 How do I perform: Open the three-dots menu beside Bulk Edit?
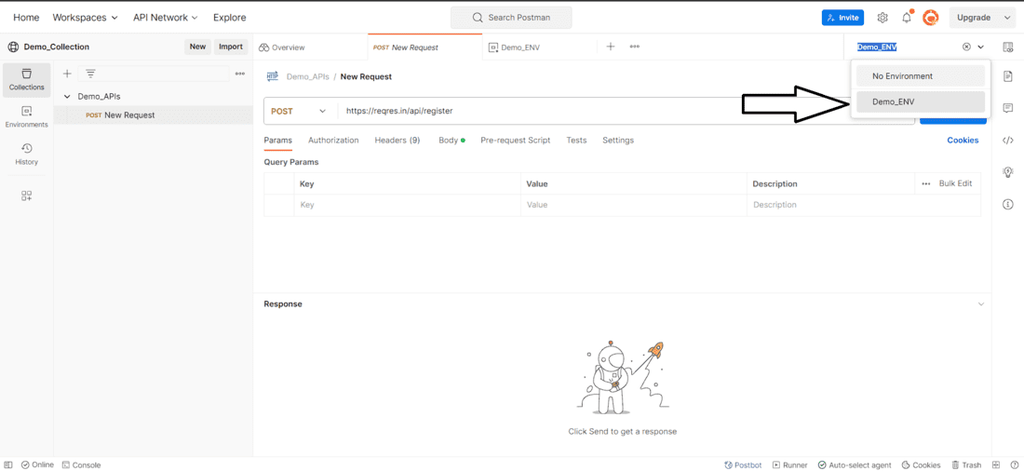click(925, 184)
